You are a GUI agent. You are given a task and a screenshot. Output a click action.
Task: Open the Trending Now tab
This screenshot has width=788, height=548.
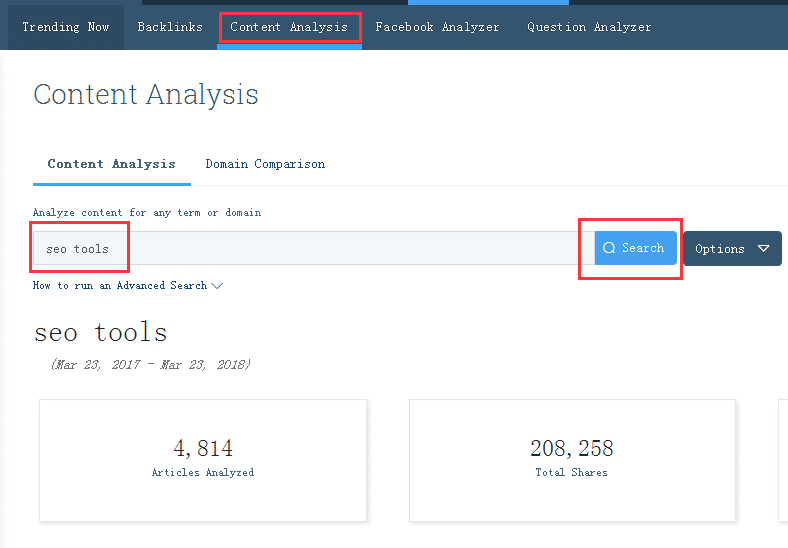point(65,27)
